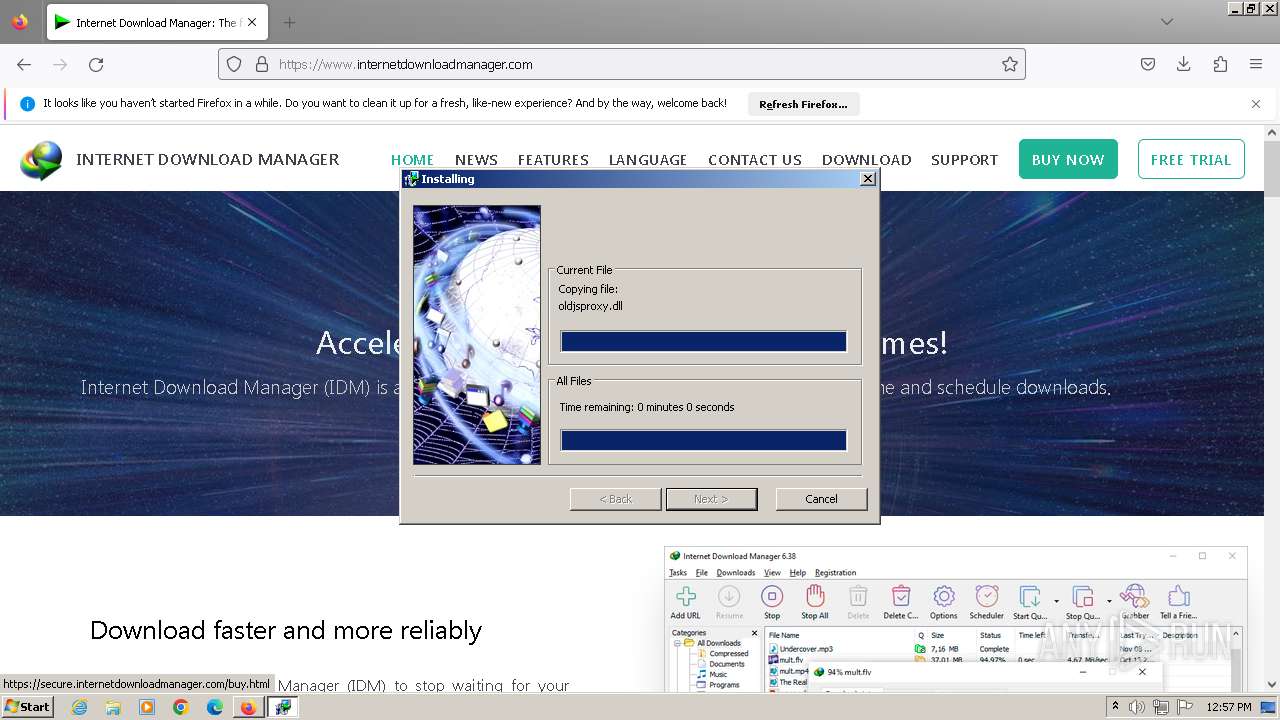Click the page scrollbar up arrow
The image size is (1280, 720).
(x=1272, y=132)
